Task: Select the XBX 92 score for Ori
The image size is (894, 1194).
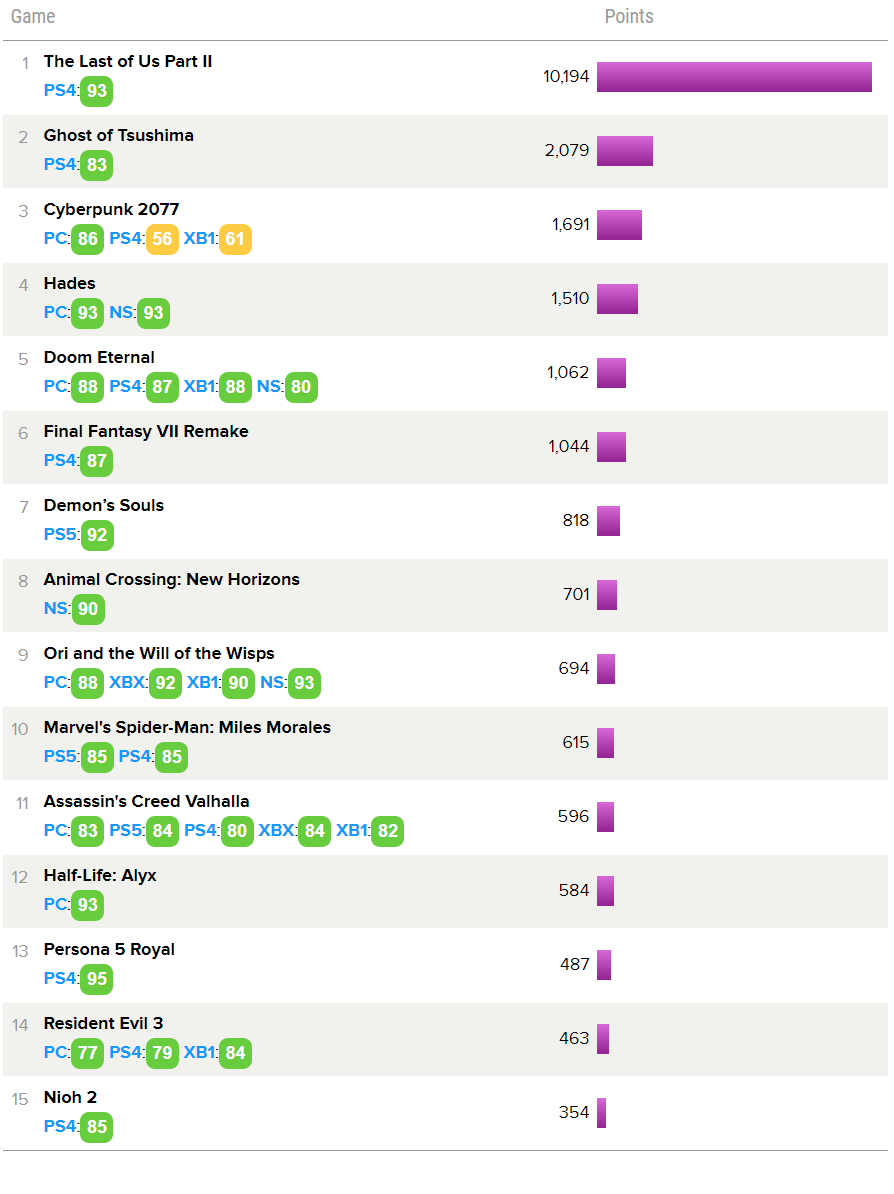Action: click(x=165, y=683)
